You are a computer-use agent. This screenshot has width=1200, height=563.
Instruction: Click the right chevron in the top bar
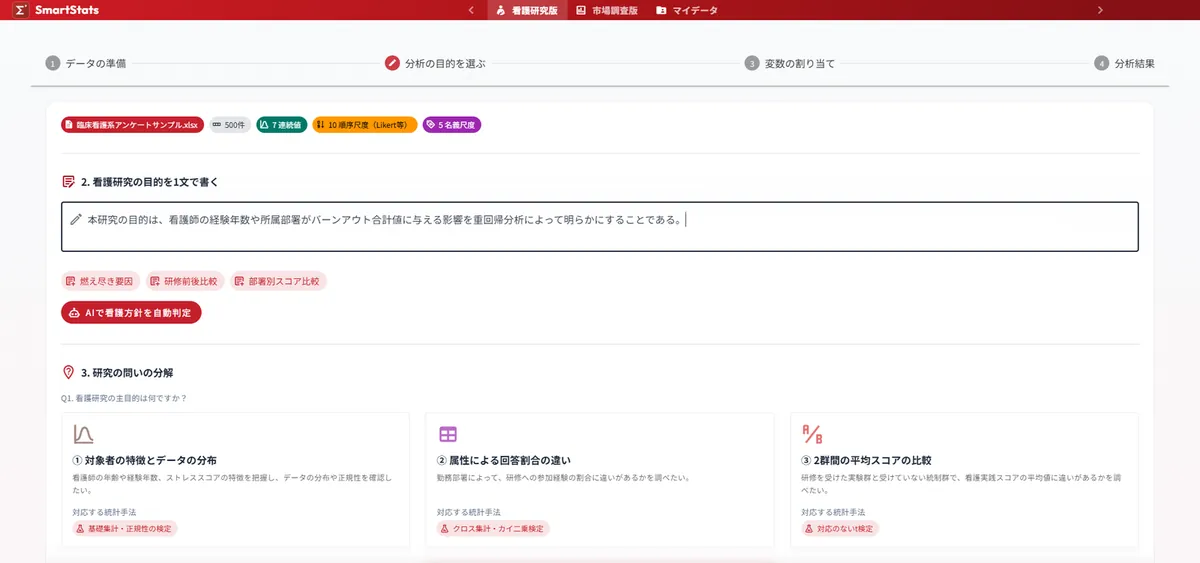[x=1100, y=10]
